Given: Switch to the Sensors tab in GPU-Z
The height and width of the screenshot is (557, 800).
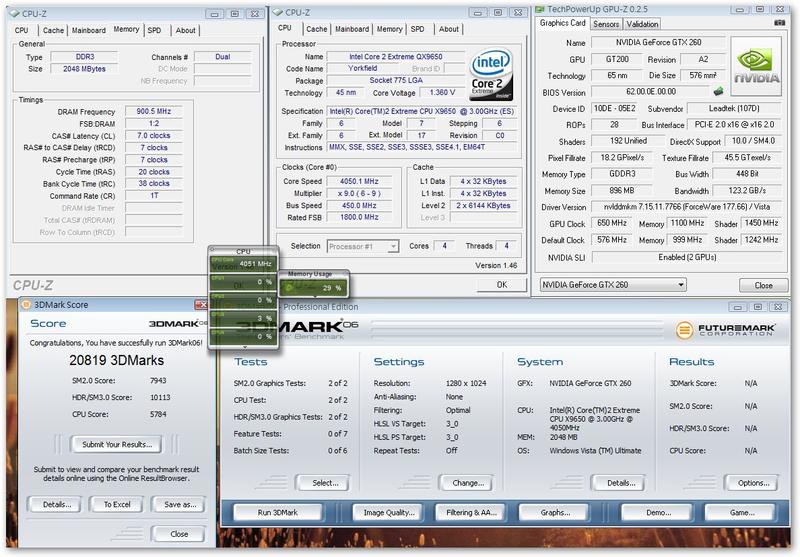Looking at the screenshot, I should coord(606,24).
